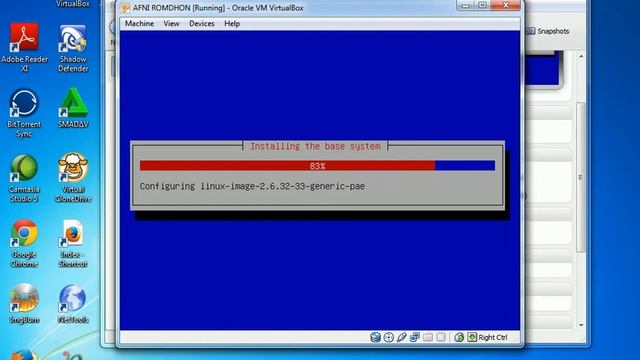Select Google Chrome desktop icon

pos(24,243)
